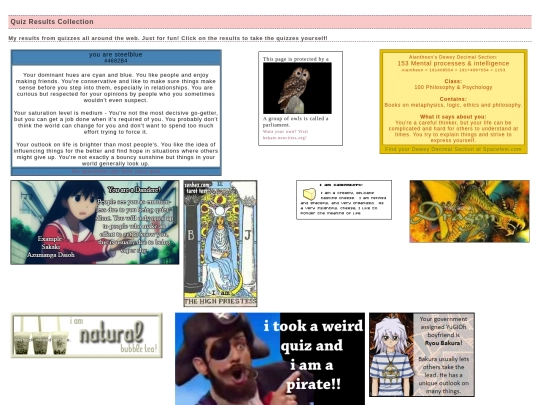Click 'you are steelblue' result title
540x405 pixels.
click(116, 54)
